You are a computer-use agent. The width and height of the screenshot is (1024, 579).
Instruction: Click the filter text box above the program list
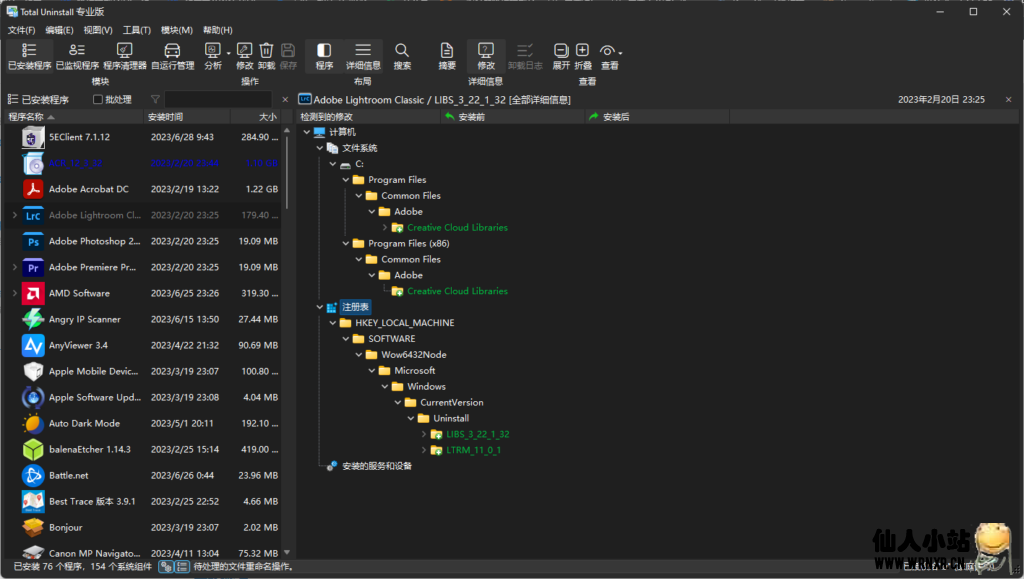(x=218, y=100)
